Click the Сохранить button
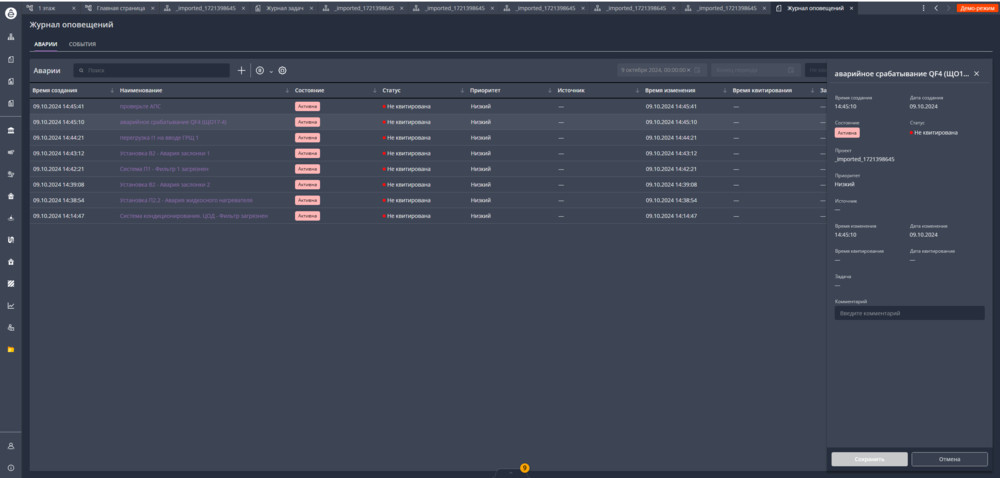The image size is (1000, 478). point(869,459)
